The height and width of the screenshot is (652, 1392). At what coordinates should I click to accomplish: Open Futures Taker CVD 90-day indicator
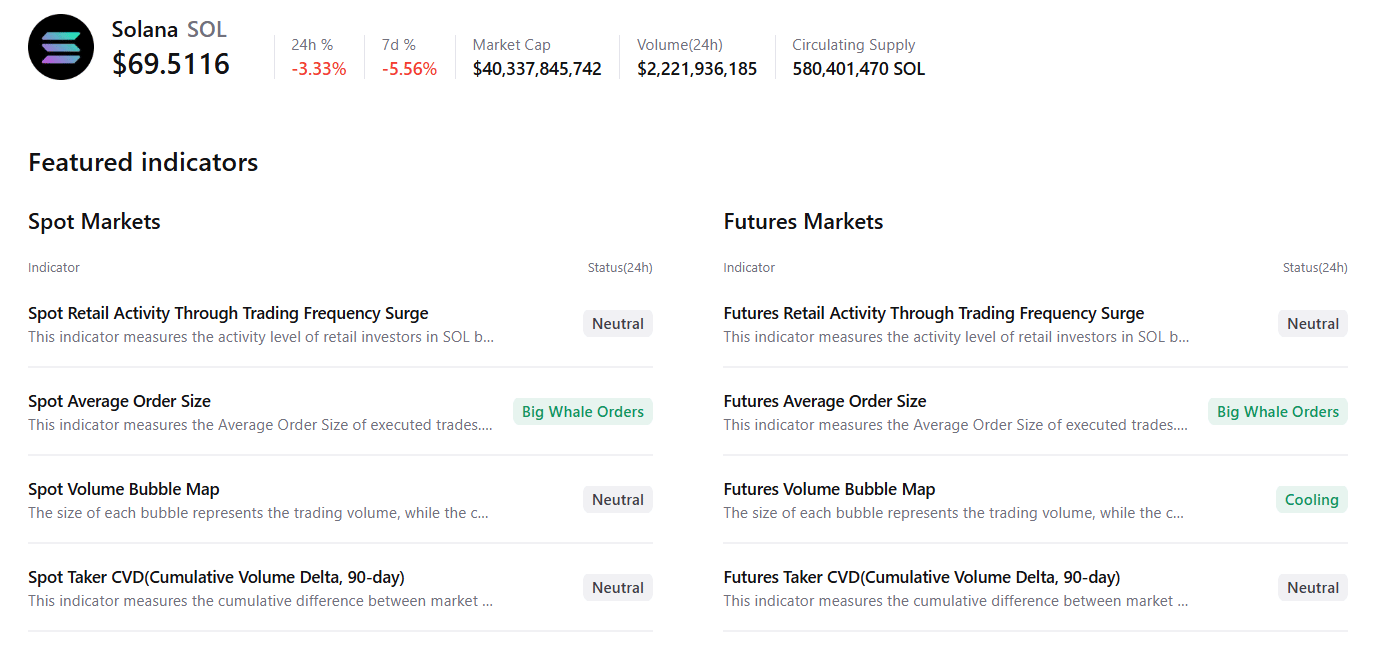click(x=922, y=577)
